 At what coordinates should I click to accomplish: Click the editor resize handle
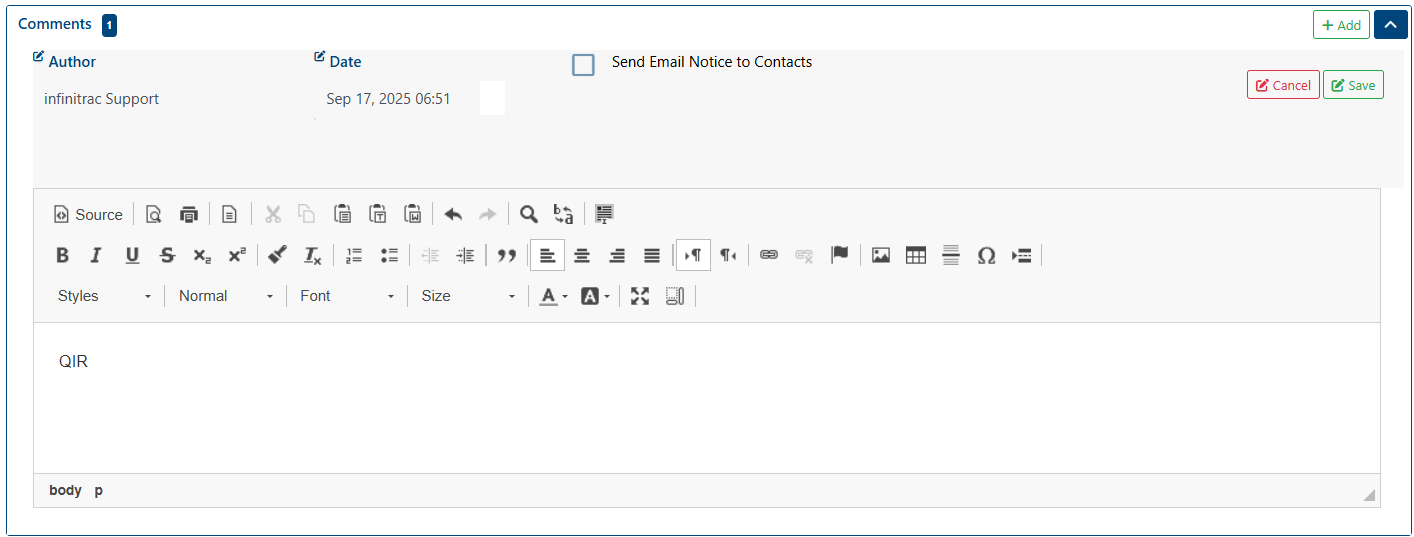tap(1368, 494)
